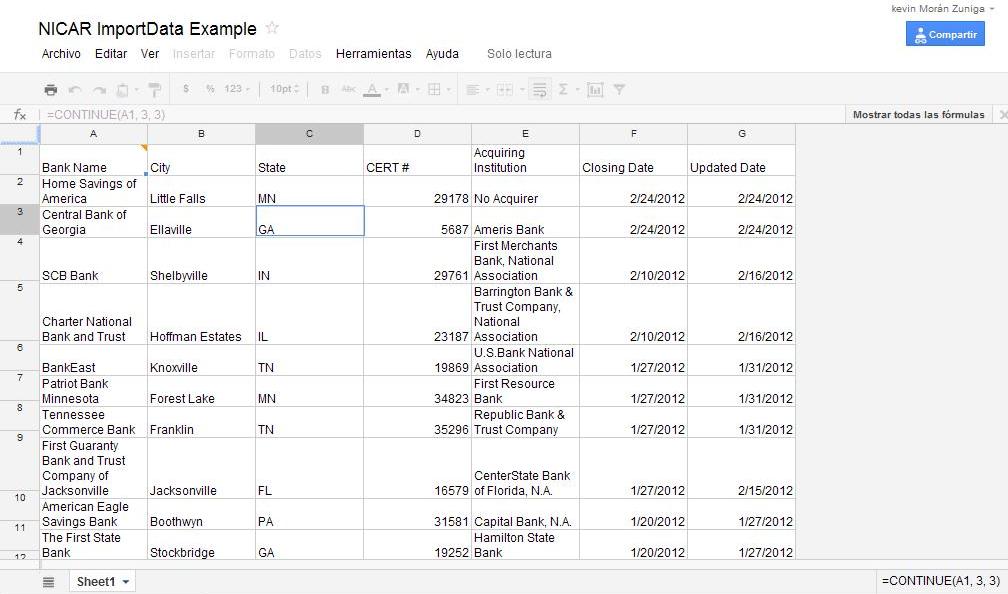Click the percent format icon

click(210, 89)
